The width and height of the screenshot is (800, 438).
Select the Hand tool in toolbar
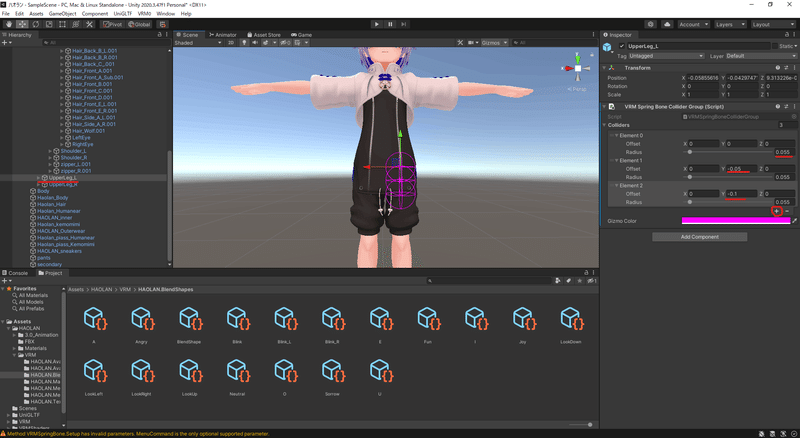click(9, 24)
